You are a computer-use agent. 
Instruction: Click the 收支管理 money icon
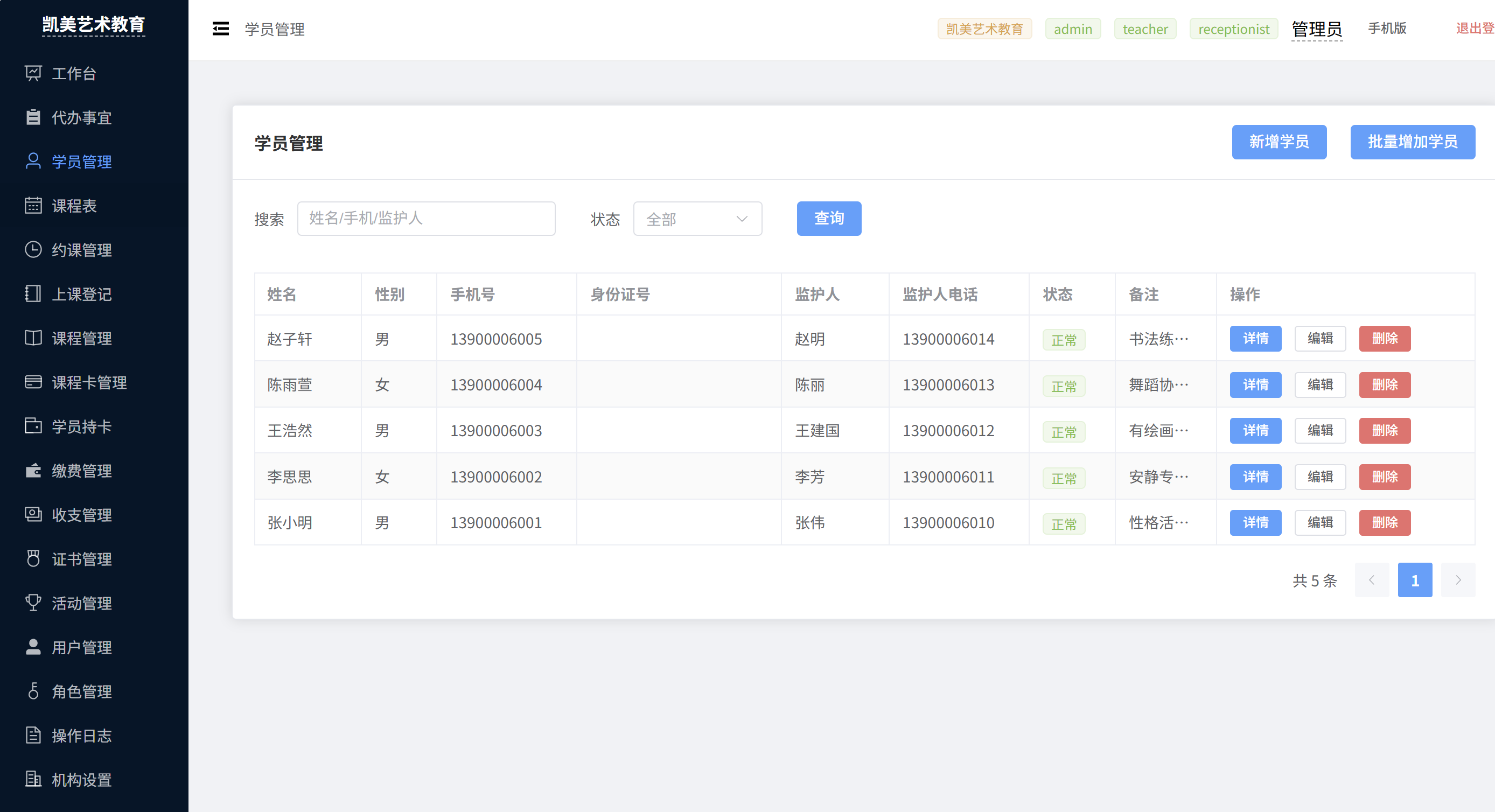33,514
